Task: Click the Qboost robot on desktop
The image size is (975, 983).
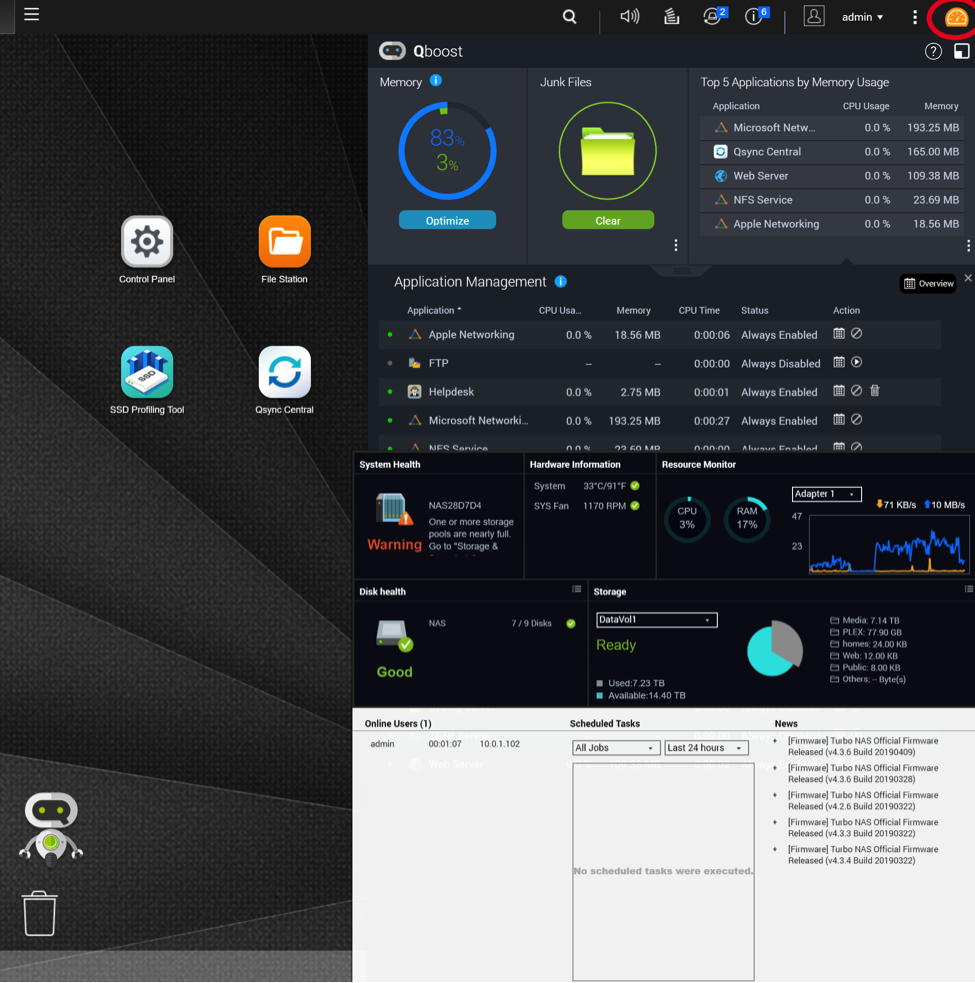Action: [x=51, y=829]
